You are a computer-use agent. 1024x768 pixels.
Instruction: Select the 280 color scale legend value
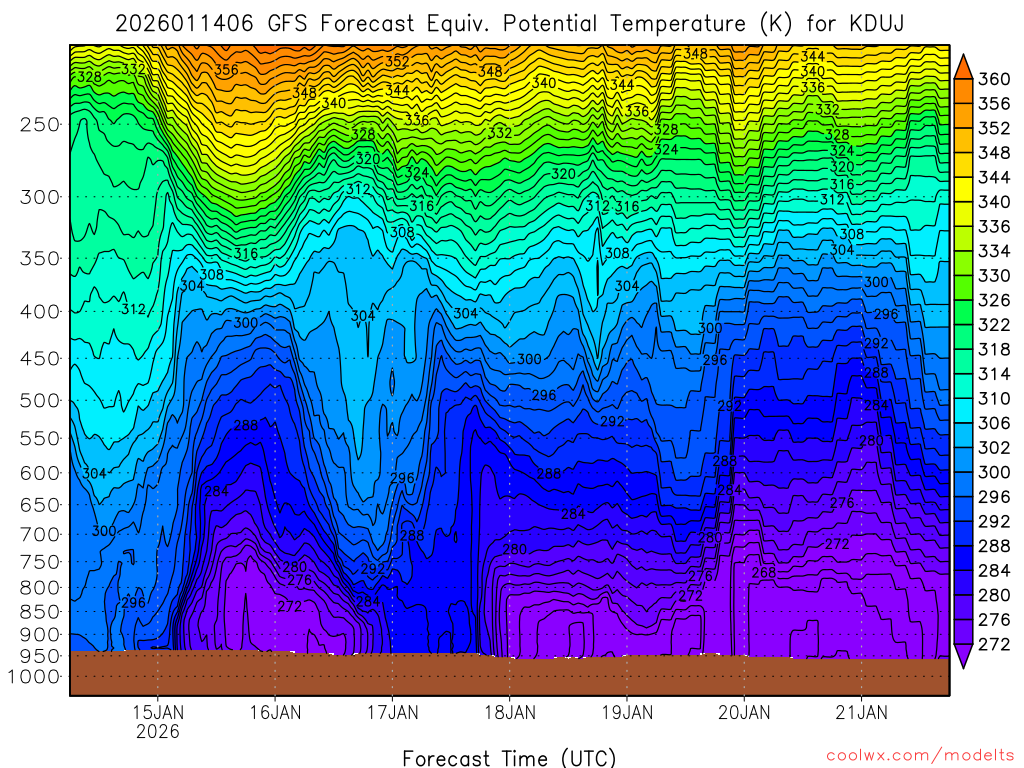point(994,595)
